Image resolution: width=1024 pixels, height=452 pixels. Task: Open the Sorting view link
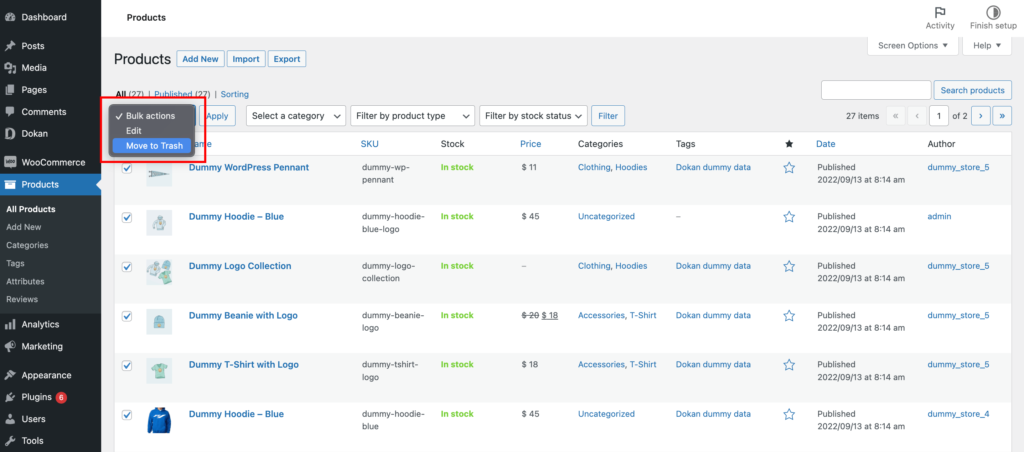coord(234,95)
